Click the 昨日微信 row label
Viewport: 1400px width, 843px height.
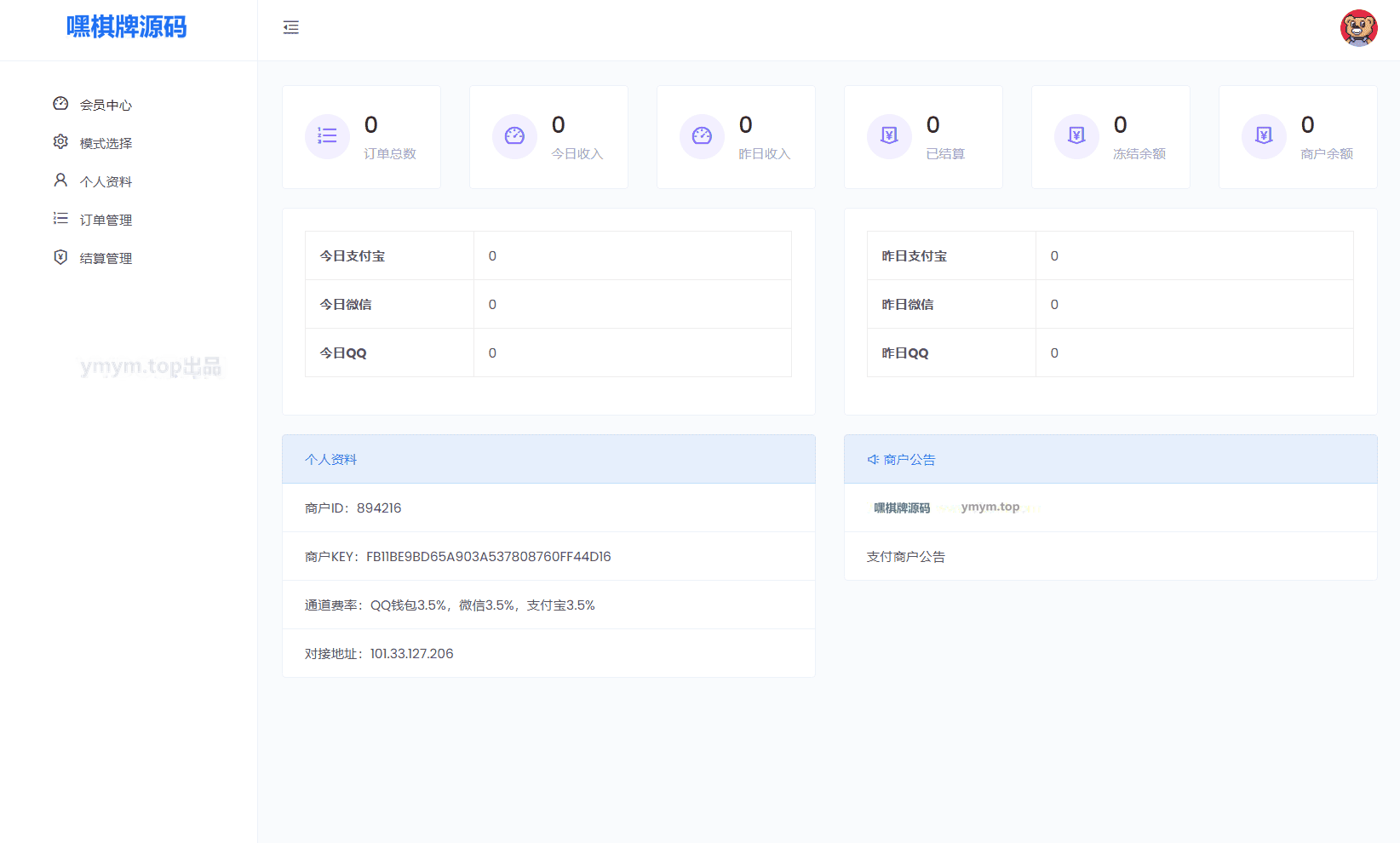pos(908,305)
